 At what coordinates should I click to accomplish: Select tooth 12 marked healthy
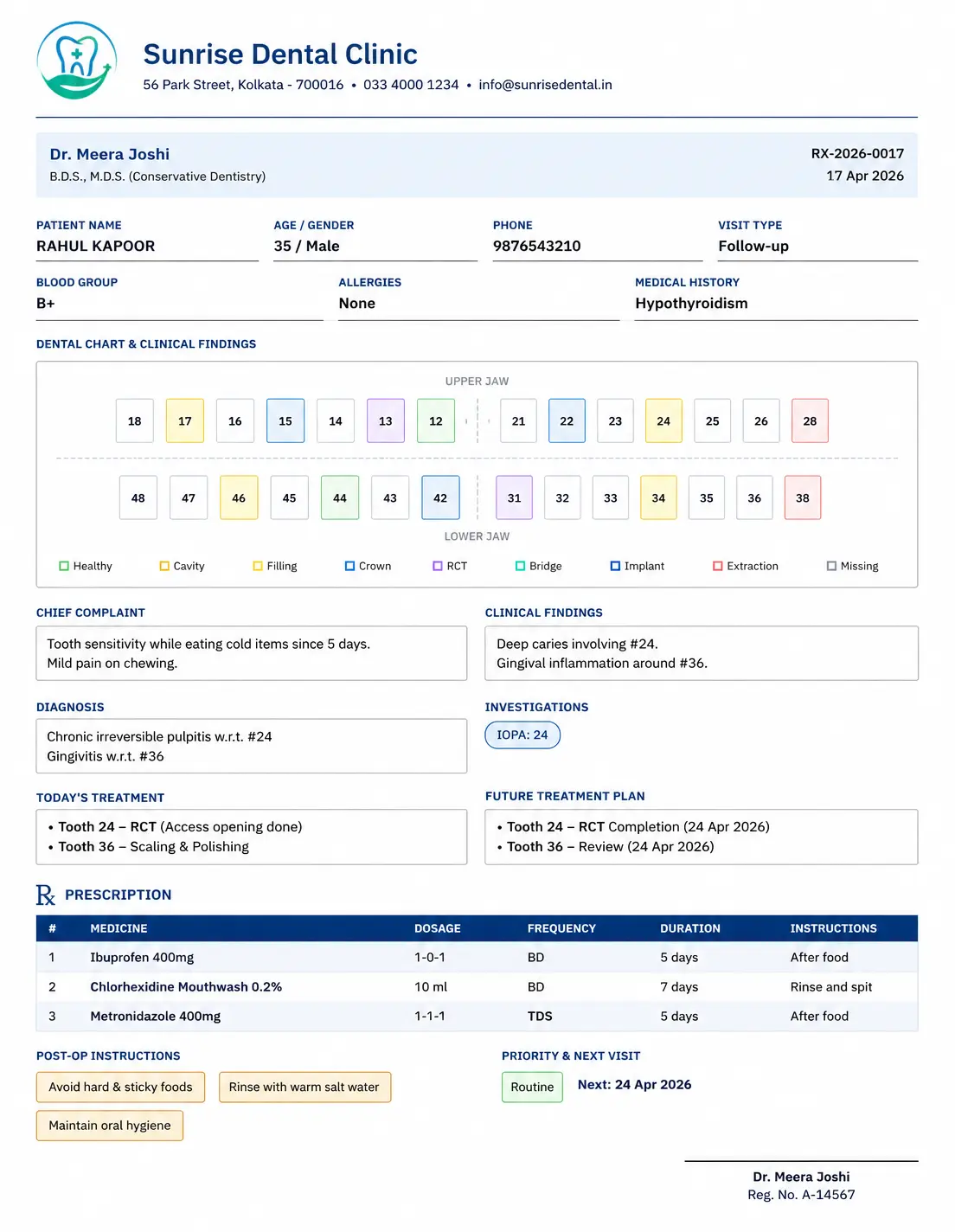click(436, 420)
